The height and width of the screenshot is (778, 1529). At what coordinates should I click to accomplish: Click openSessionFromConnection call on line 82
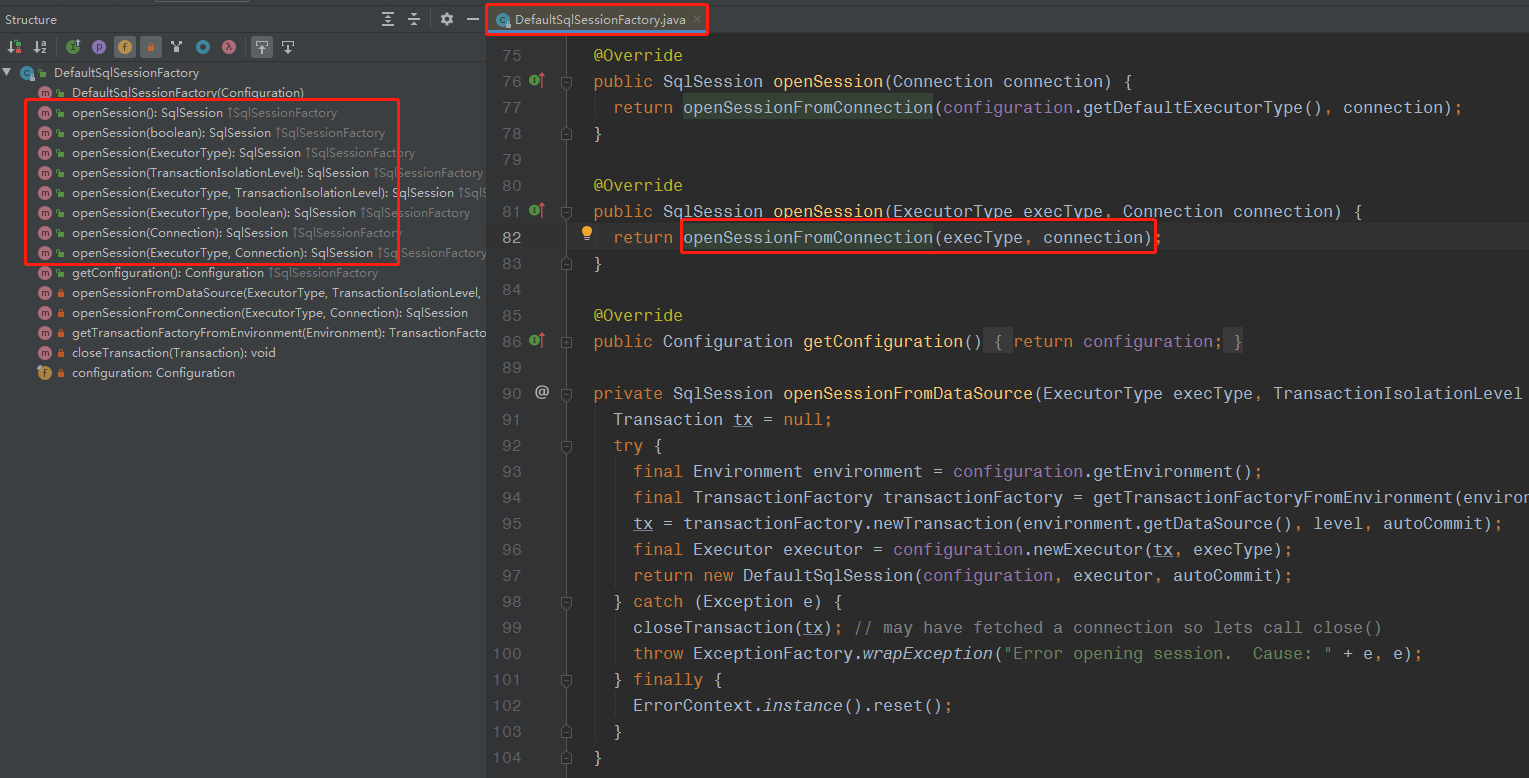pos(808,237)
